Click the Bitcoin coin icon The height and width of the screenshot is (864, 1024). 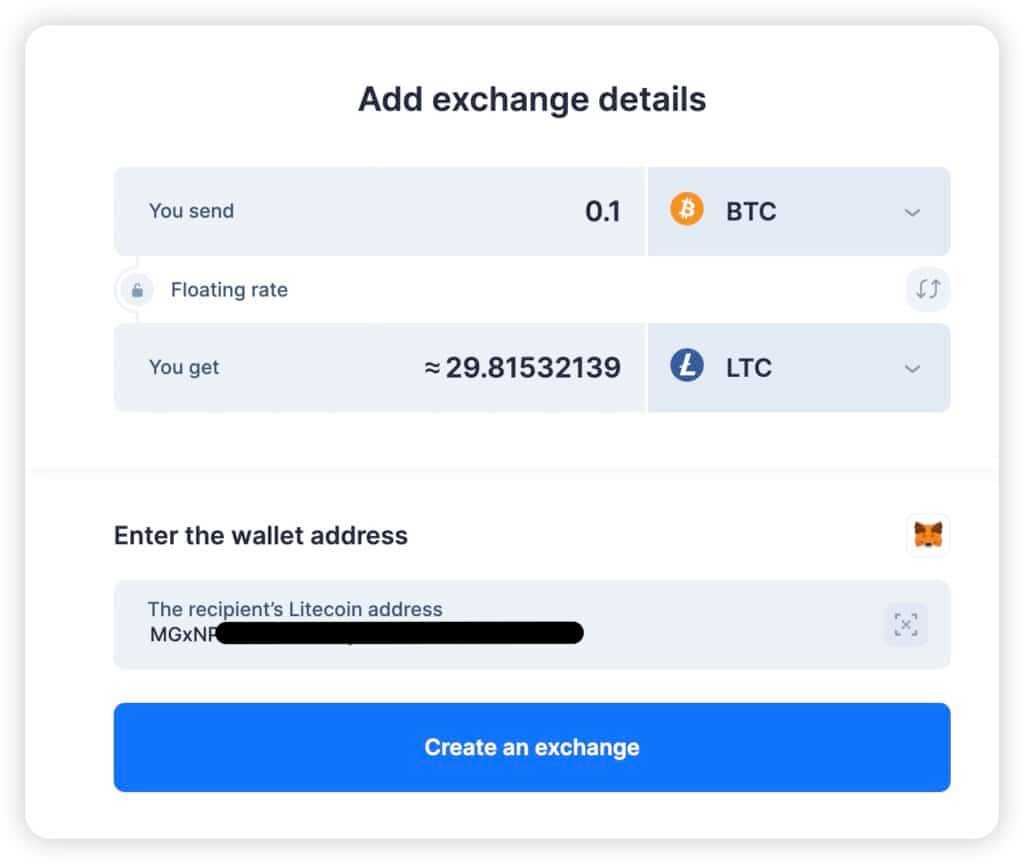687,211
